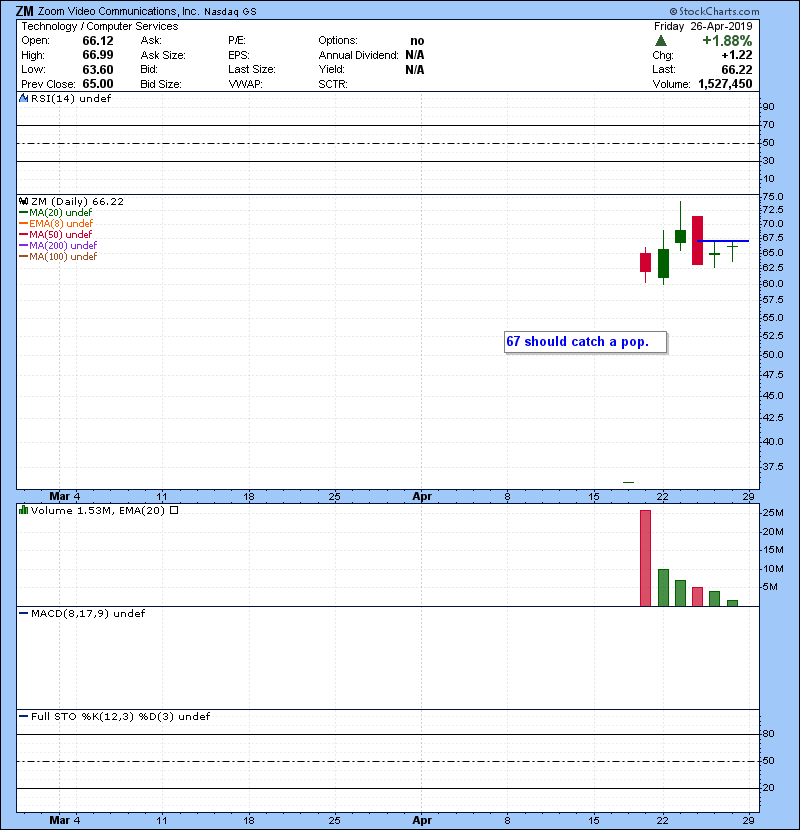
Task: Click the tallest red volume bar
Action: (645, 558)
